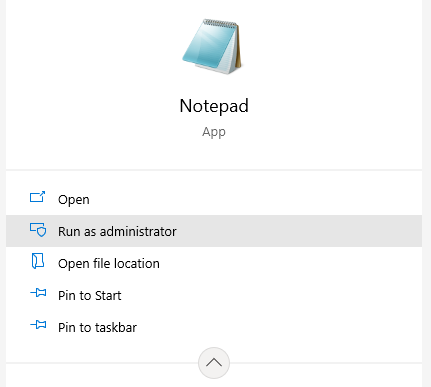Click the pin icon next to Pin to taskbar

click(38, 325)
